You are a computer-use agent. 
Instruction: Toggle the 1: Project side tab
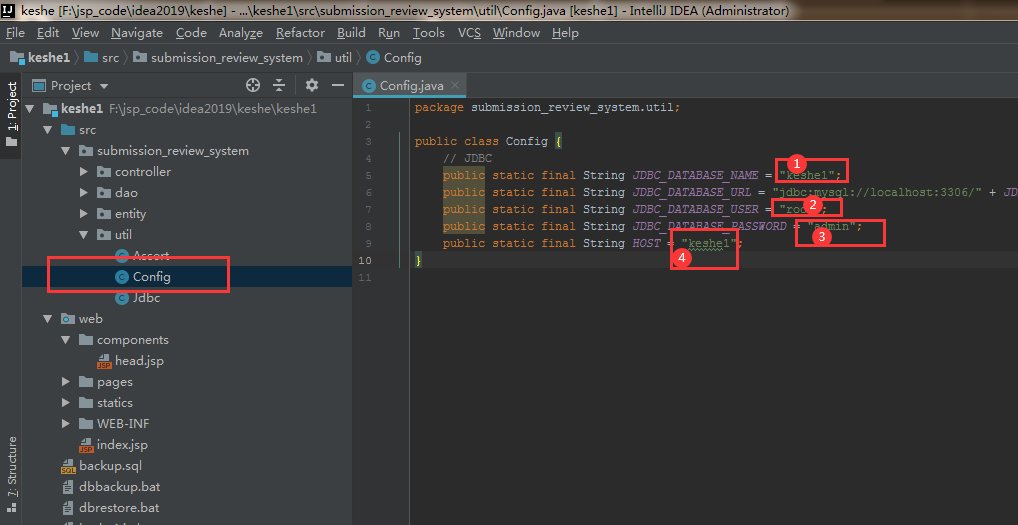(11, 114)
